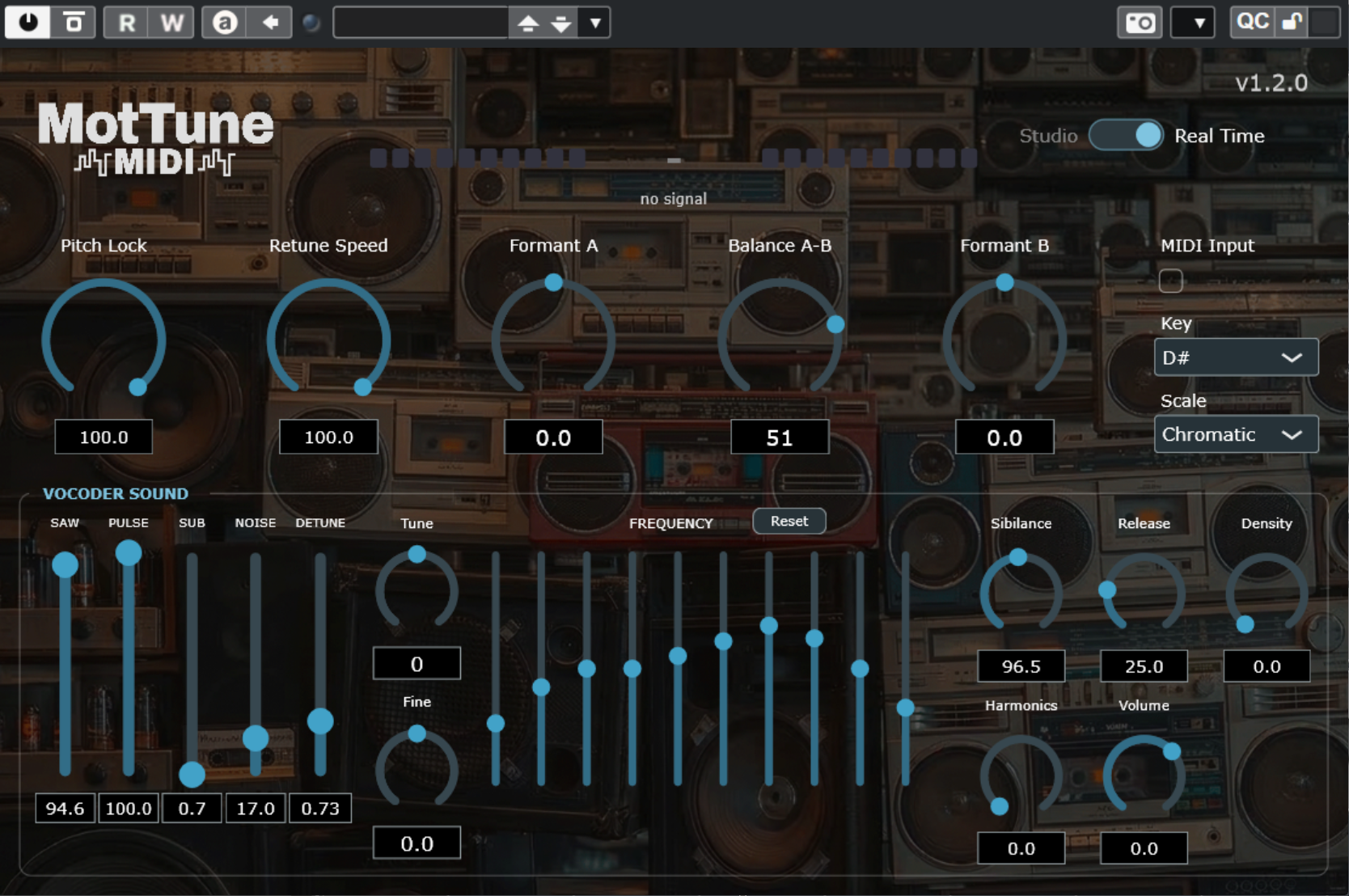The width and height of the screenshot is (1349, 896).
Task: Click Formant B value field
Action: 1004,437
